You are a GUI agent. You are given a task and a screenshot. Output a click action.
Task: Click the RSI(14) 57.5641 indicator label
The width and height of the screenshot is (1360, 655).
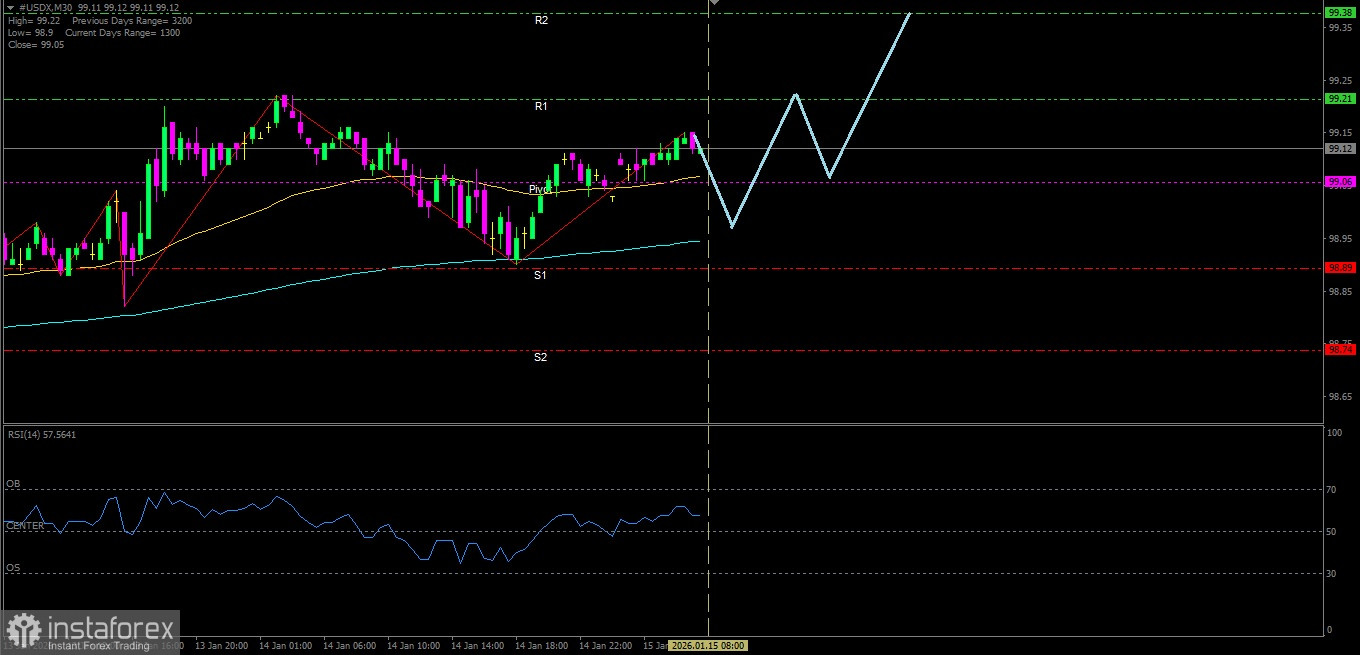click(41, 435)
